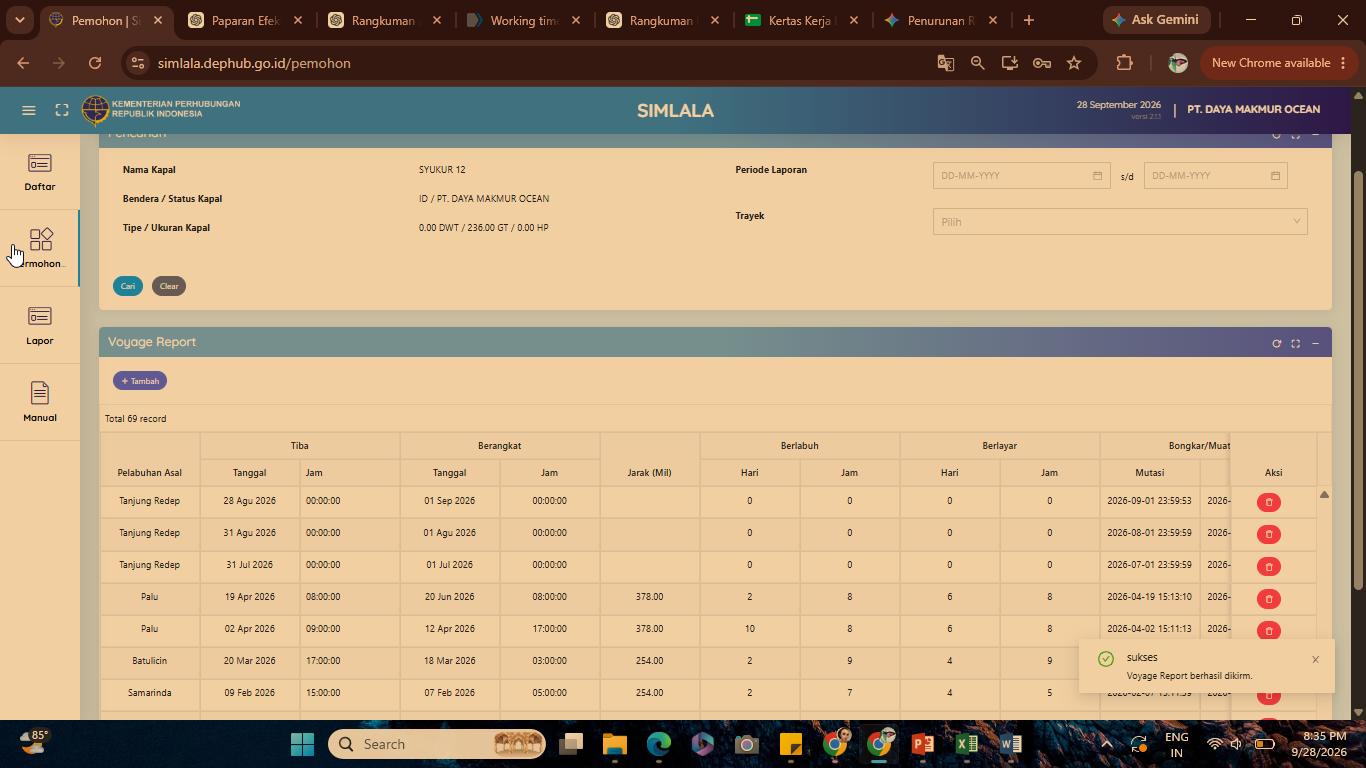
Task: Open the Lapor sidebar item
Action: tap(40, 326)
